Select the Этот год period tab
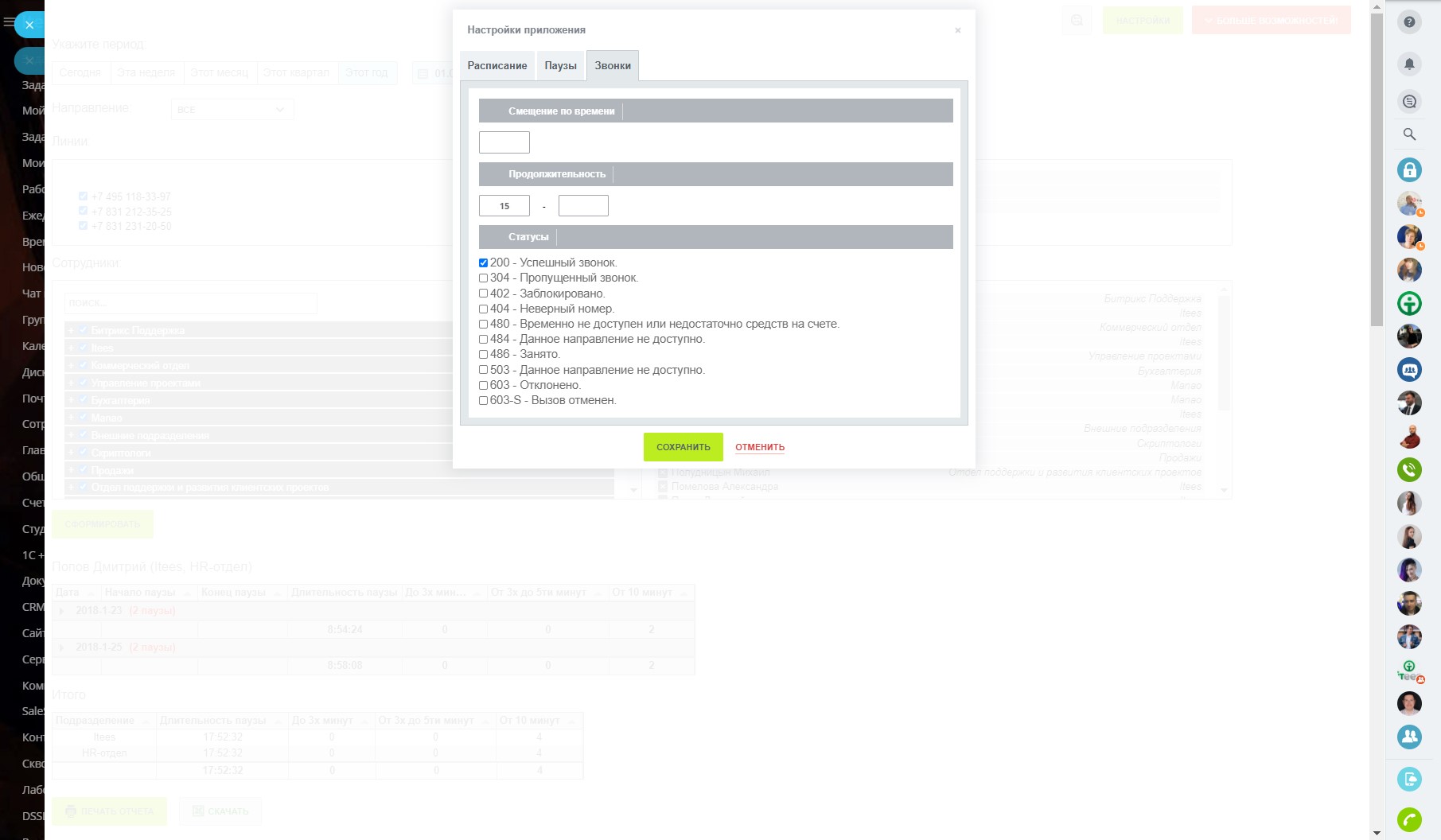 367,72
